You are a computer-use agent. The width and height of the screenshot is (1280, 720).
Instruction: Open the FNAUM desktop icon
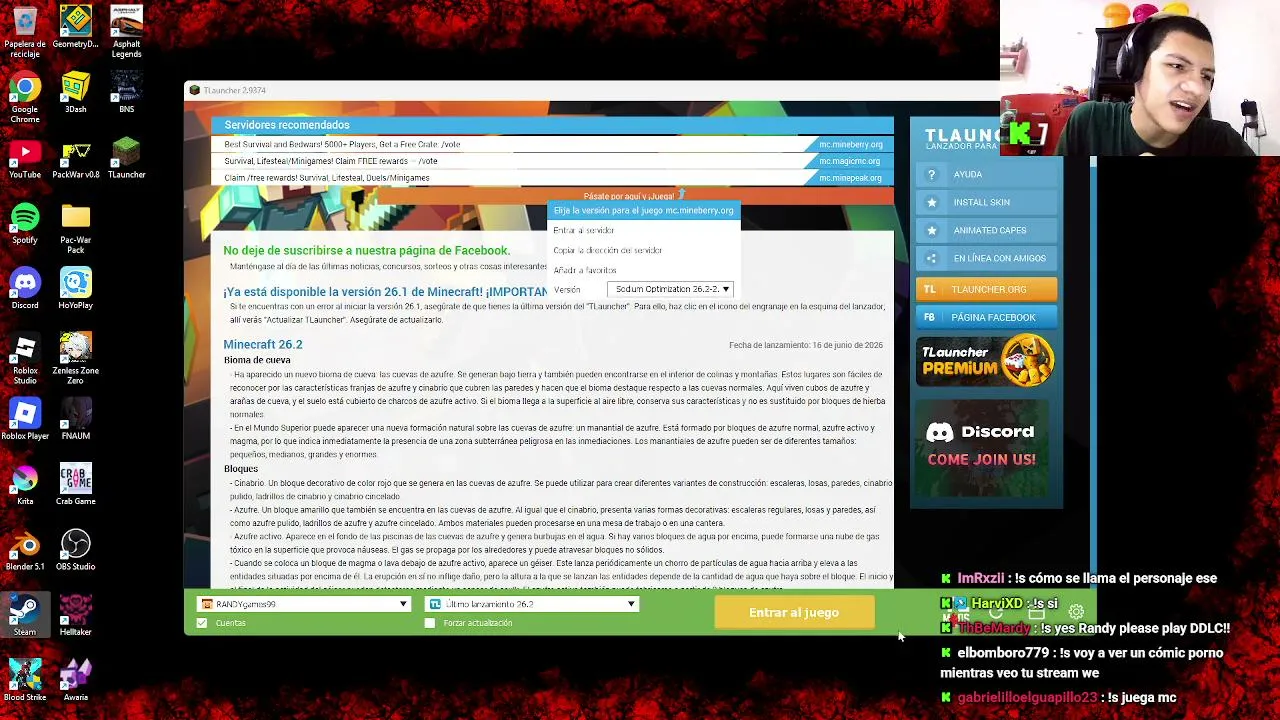[x=76, y=420]
